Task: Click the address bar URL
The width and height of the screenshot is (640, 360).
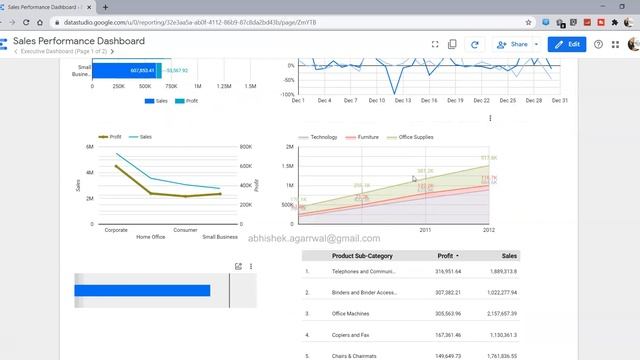Action: (x=190, y=22)
